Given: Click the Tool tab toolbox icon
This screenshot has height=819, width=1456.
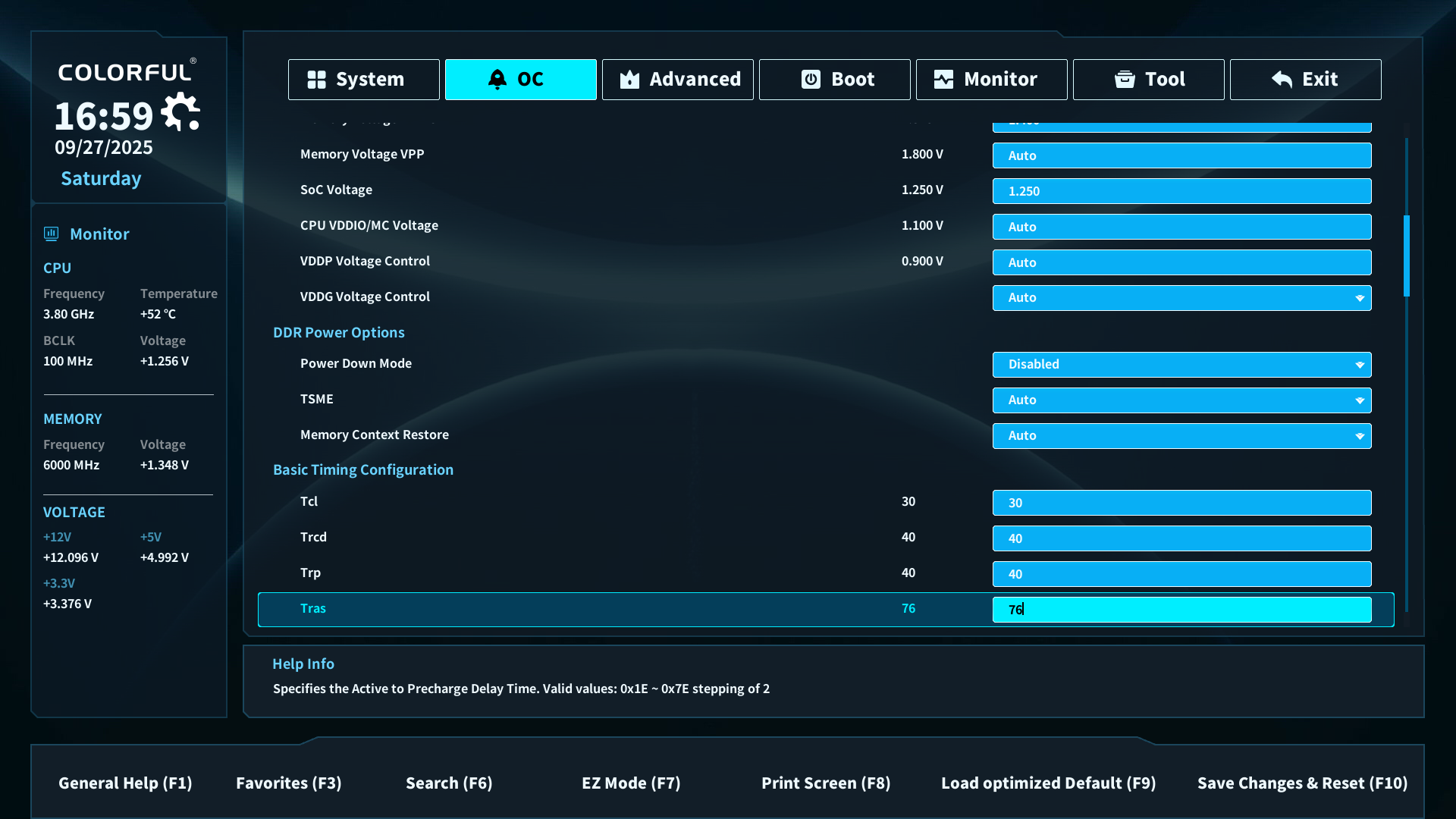Looking at the screenshot, I should pyautogui.click(x=1125, y=80).
